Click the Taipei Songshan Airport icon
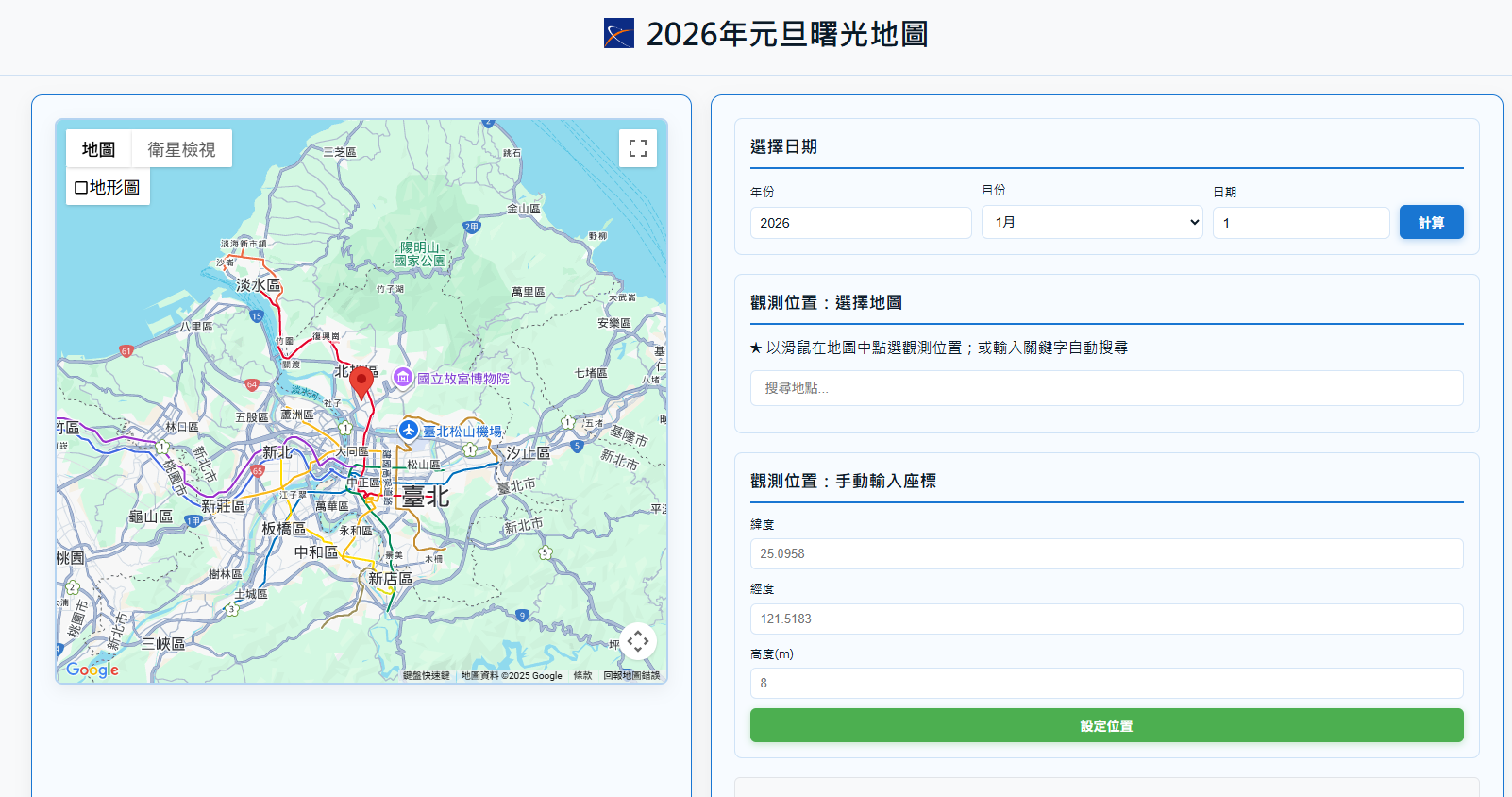The width and height of the screenshot is (1512, 797). [409, 431]
